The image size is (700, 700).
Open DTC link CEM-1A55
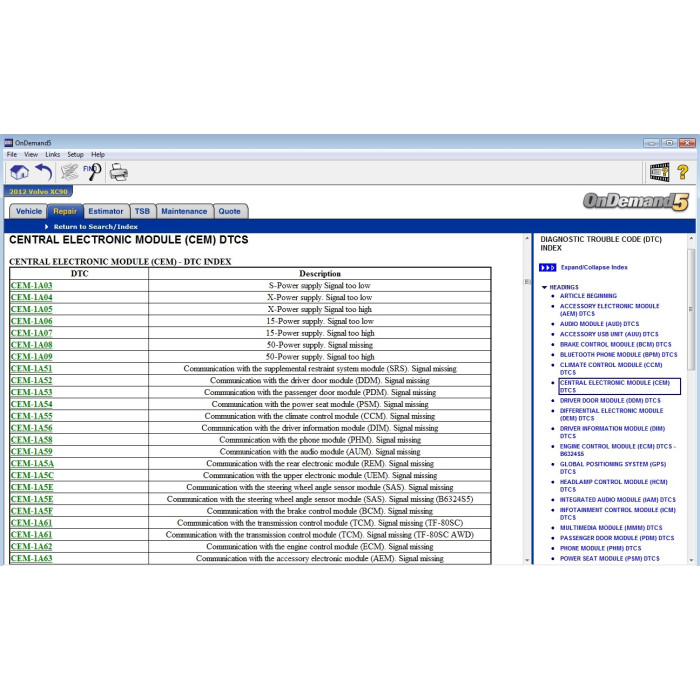(31, 416)
